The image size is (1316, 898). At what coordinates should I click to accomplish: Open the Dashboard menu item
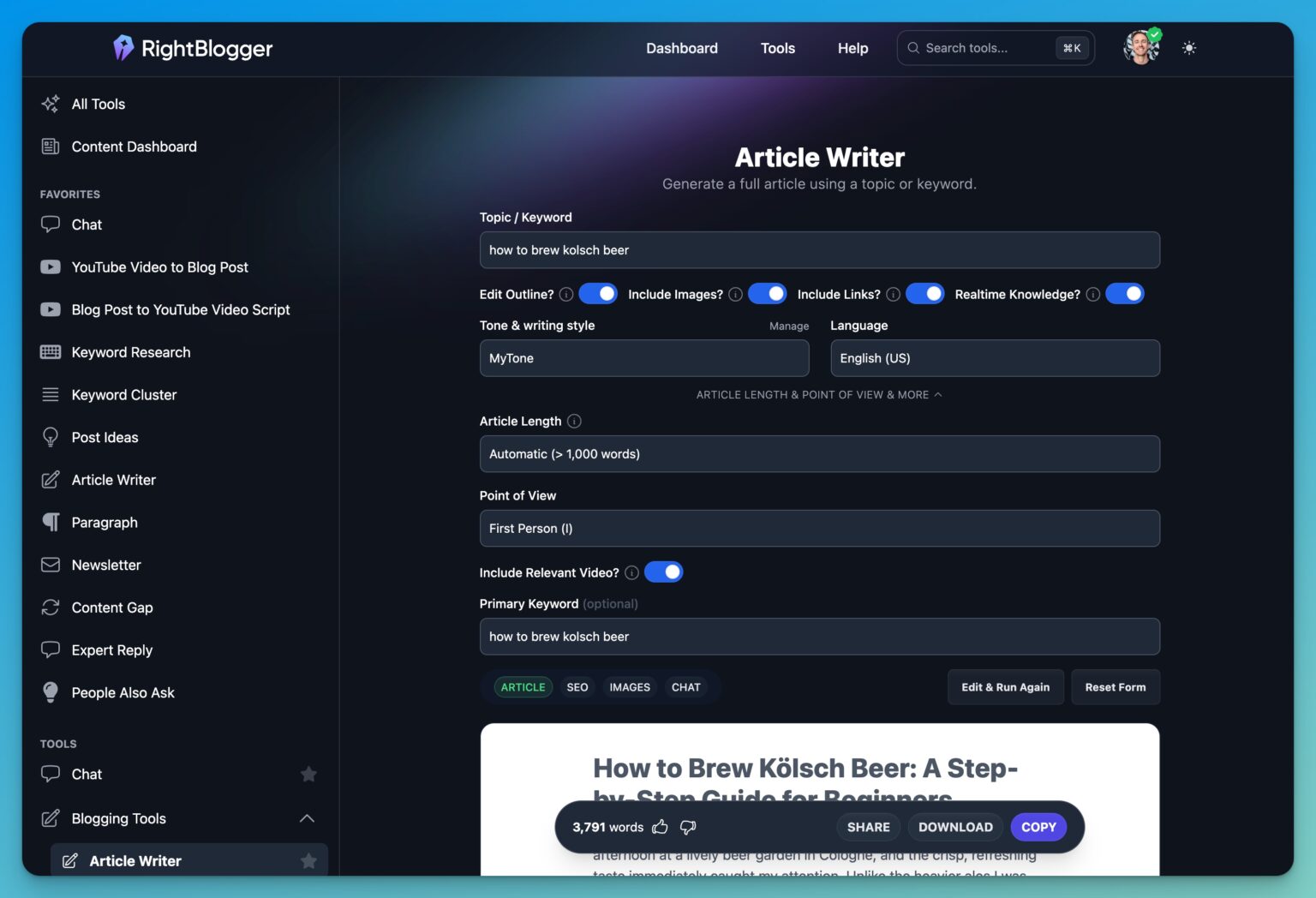[681, 48]
